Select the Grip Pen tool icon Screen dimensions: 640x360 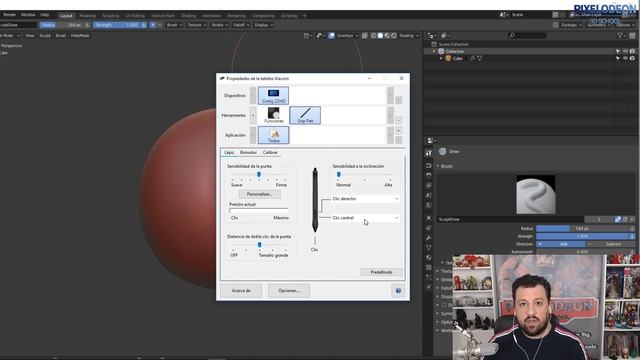[x=305, y=115]
